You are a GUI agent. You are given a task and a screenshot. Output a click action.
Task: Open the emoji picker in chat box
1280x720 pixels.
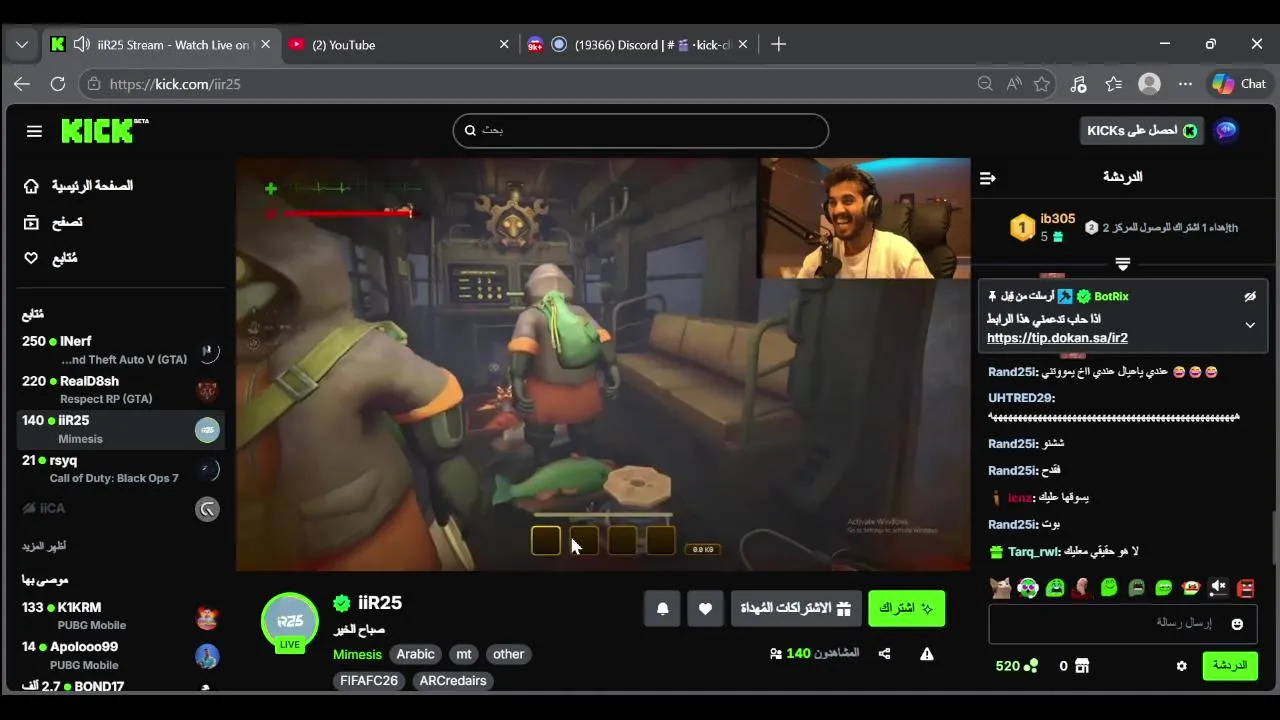pyautogui.click(x=1237, y=624)
